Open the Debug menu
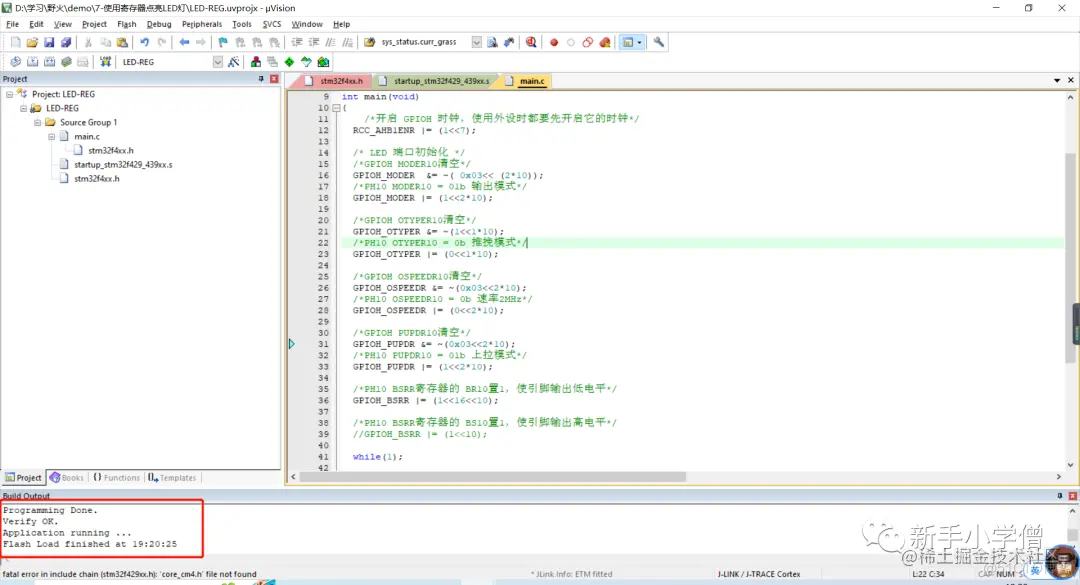The image size is (1080, 585). (159, 24)
